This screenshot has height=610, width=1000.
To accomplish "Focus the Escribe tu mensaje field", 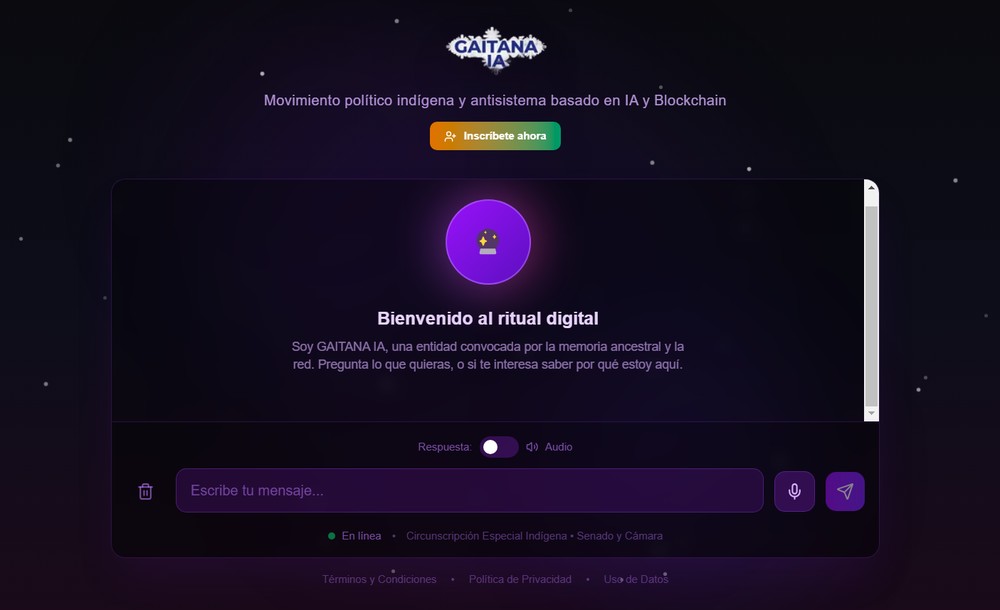I will point(469,490).
